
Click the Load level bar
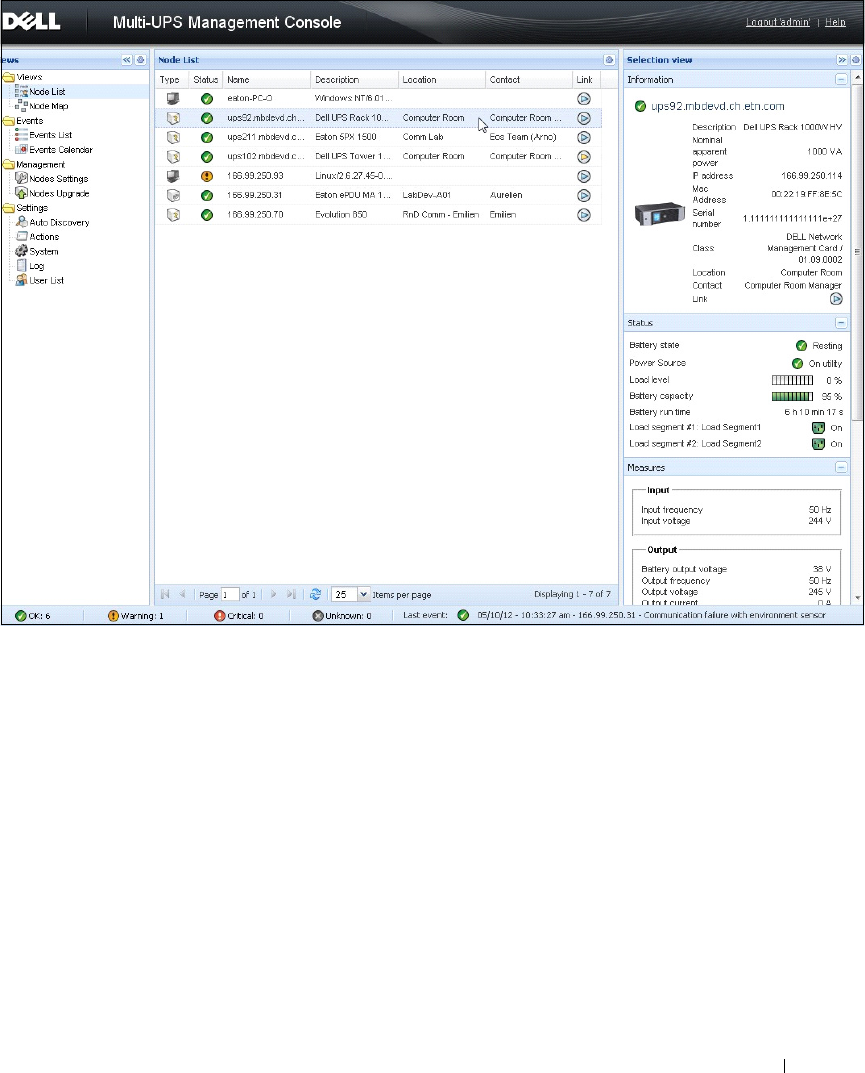click(792, 380)
